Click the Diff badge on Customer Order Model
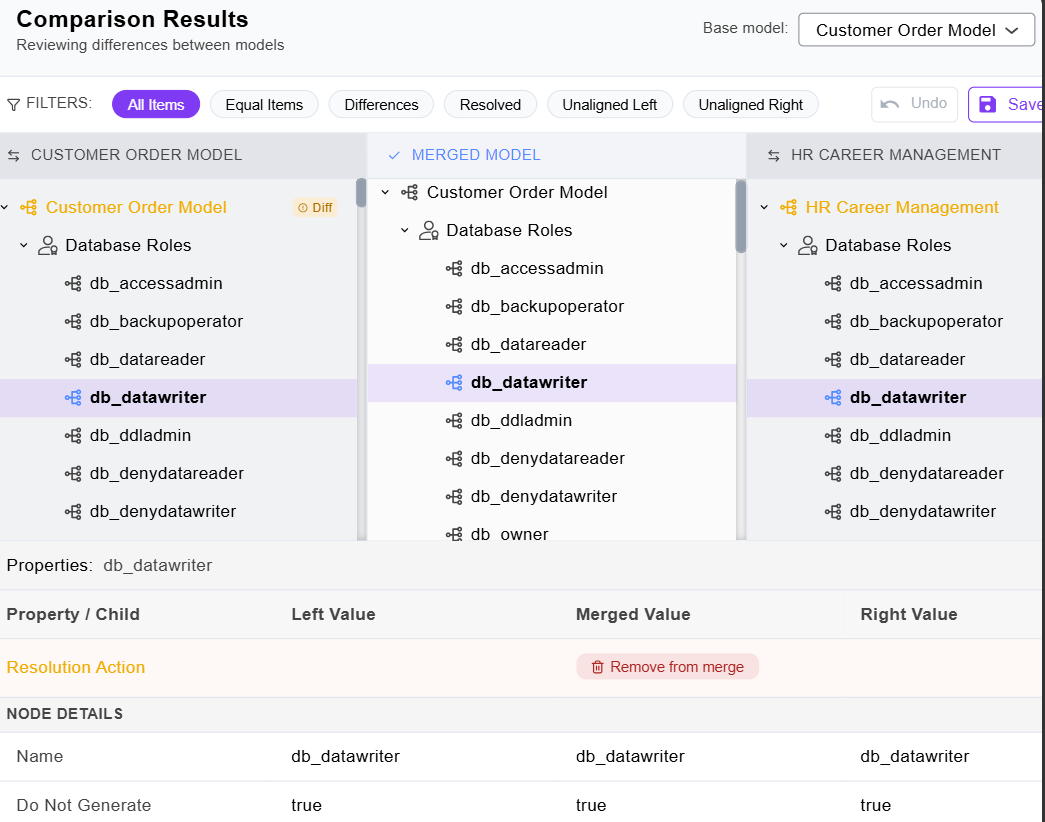Image resolution: width=1045 pixels, height=822 pixels. pos(315,207)
